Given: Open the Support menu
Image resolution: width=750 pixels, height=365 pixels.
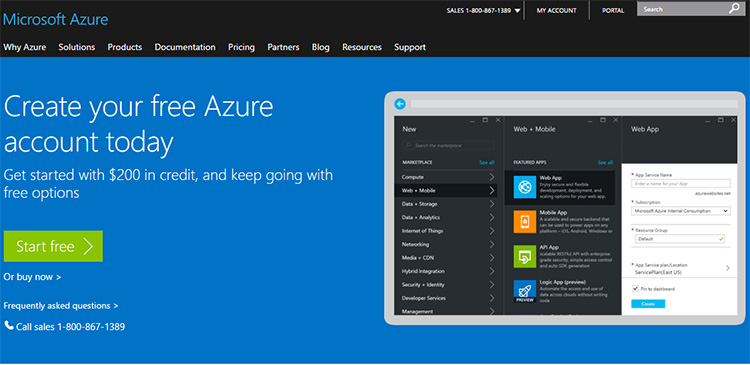Looking at the screenshot, I should (x=410, y=47).
